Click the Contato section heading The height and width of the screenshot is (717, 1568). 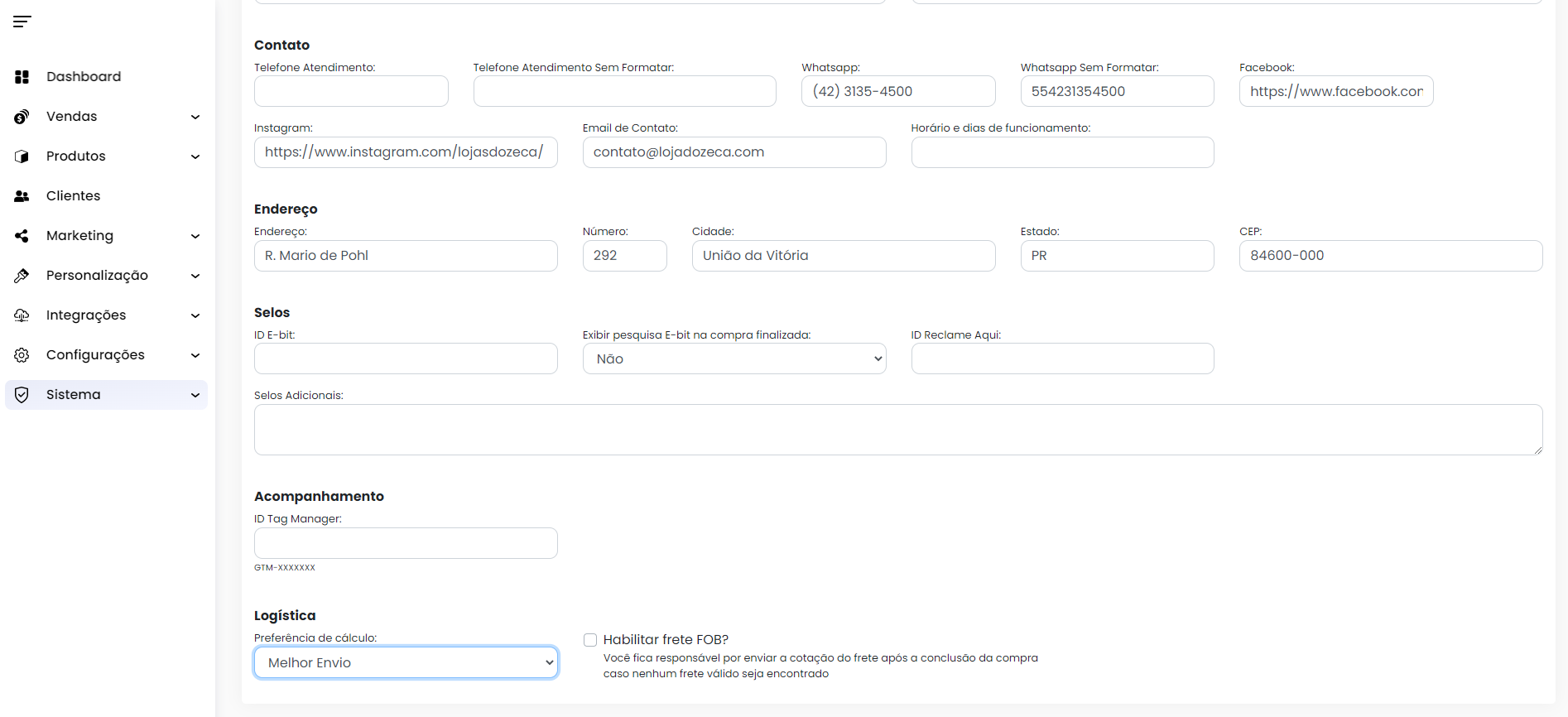[x=281, y=46]
